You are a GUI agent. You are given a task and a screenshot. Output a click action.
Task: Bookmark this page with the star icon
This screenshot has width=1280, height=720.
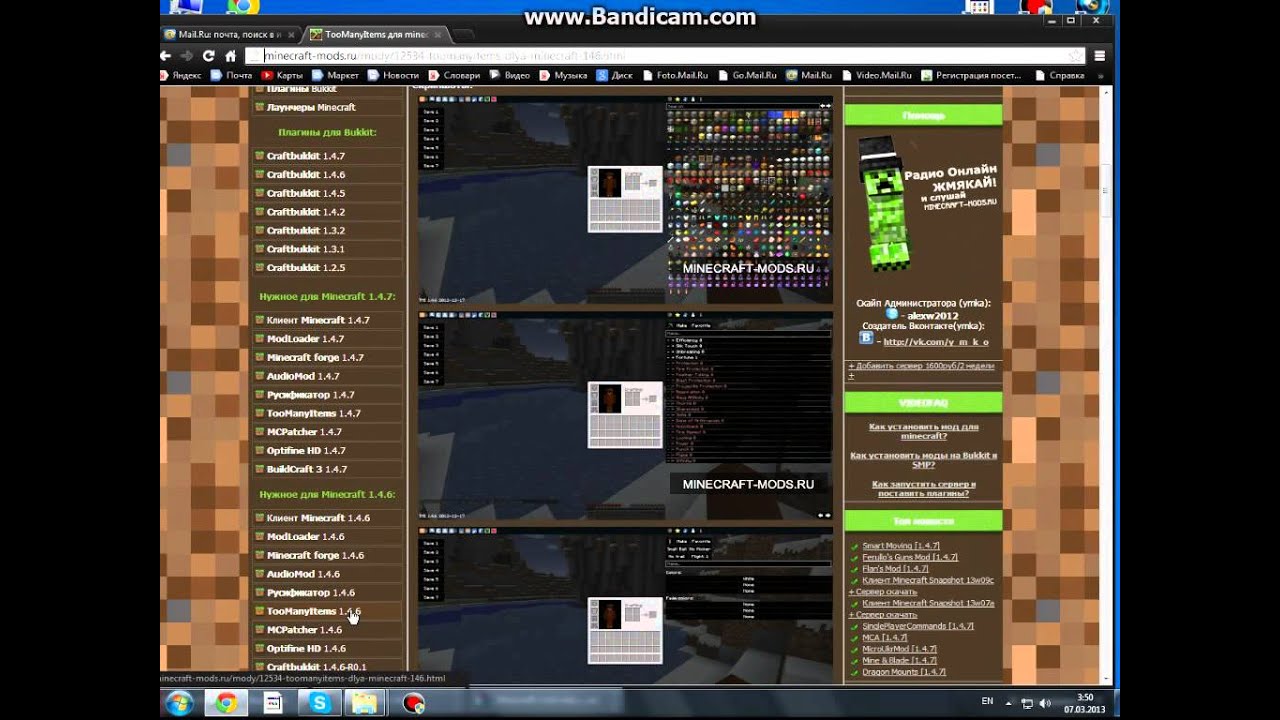(x=1075, y=56)
